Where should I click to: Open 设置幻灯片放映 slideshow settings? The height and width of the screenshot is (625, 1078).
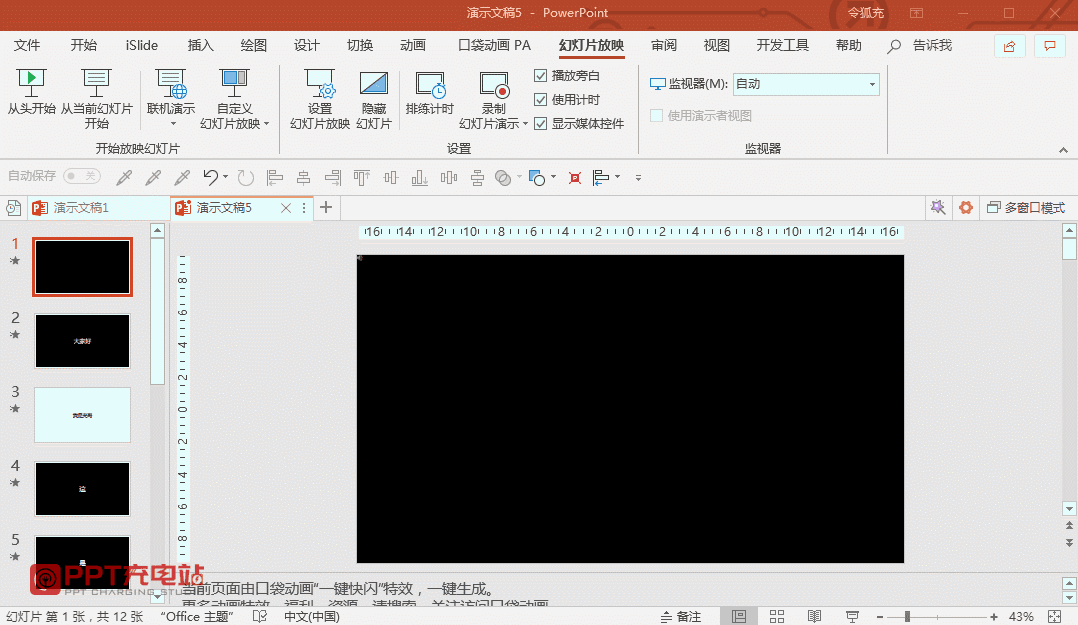point(320,98)
